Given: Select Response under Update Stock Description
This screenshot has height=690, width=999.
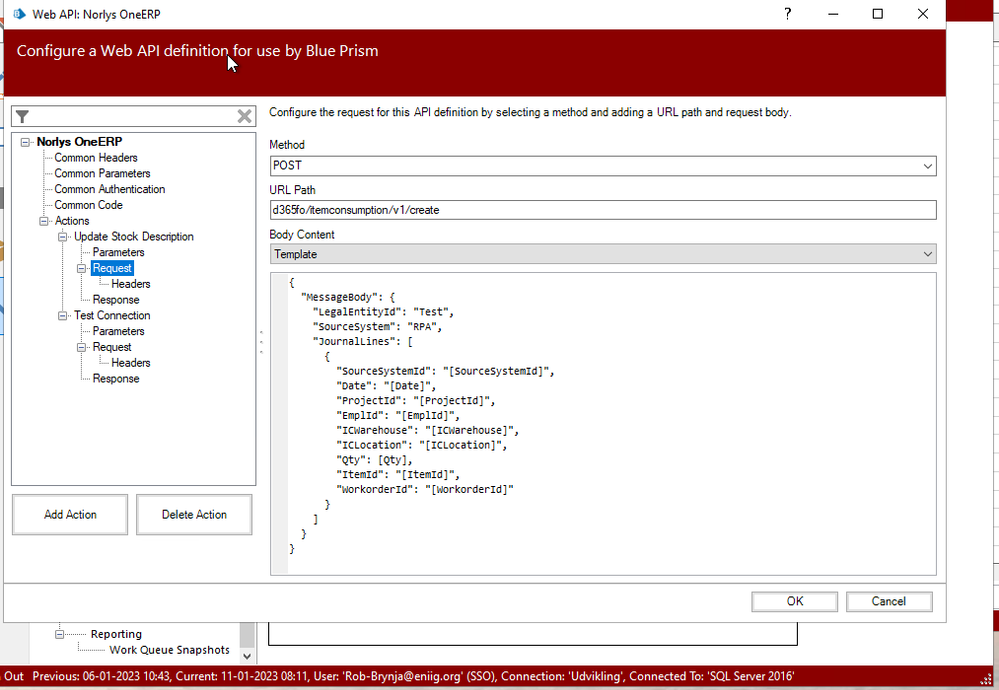Looking at the screenshot, I should click(116, 300).
